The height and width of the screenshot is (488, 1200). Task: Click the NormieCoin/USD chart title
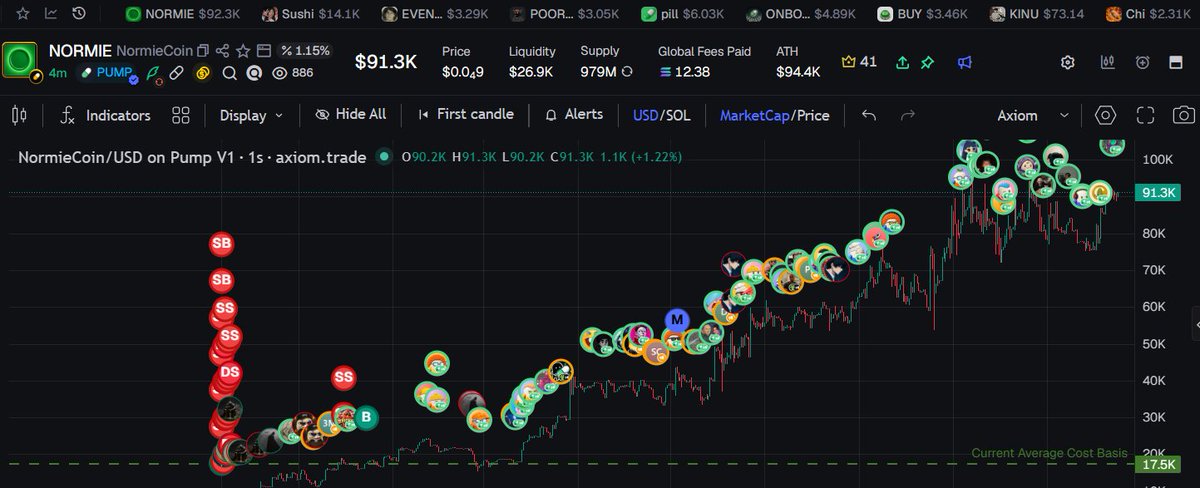click(192, 157)
